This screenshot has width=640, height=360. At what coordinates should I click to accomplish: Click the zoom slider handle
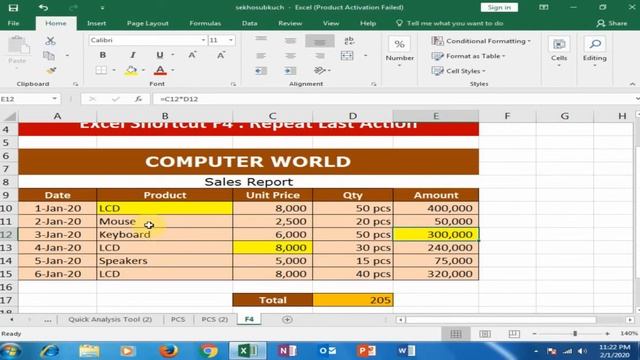click(575, 333)
